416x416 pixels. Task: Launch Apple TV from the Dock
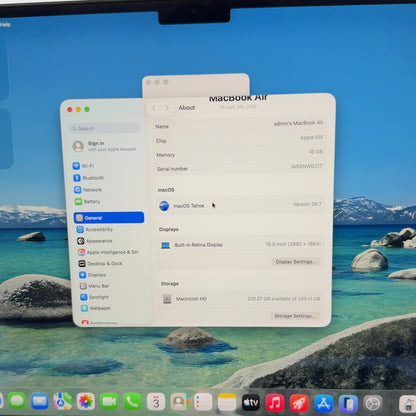[251, 403]
